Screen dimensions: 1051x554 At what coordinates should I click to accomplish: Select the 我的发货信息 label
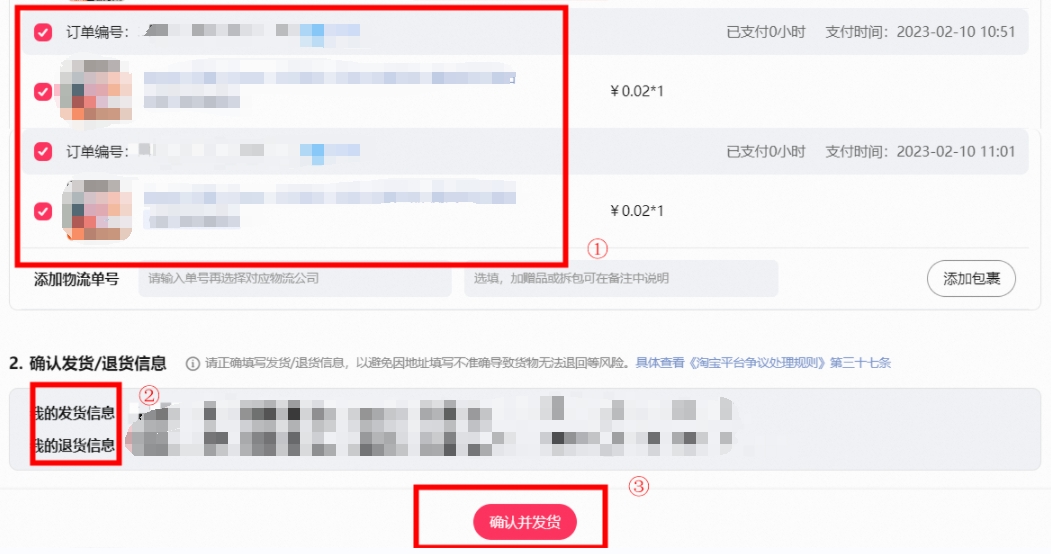click(74, 413)
